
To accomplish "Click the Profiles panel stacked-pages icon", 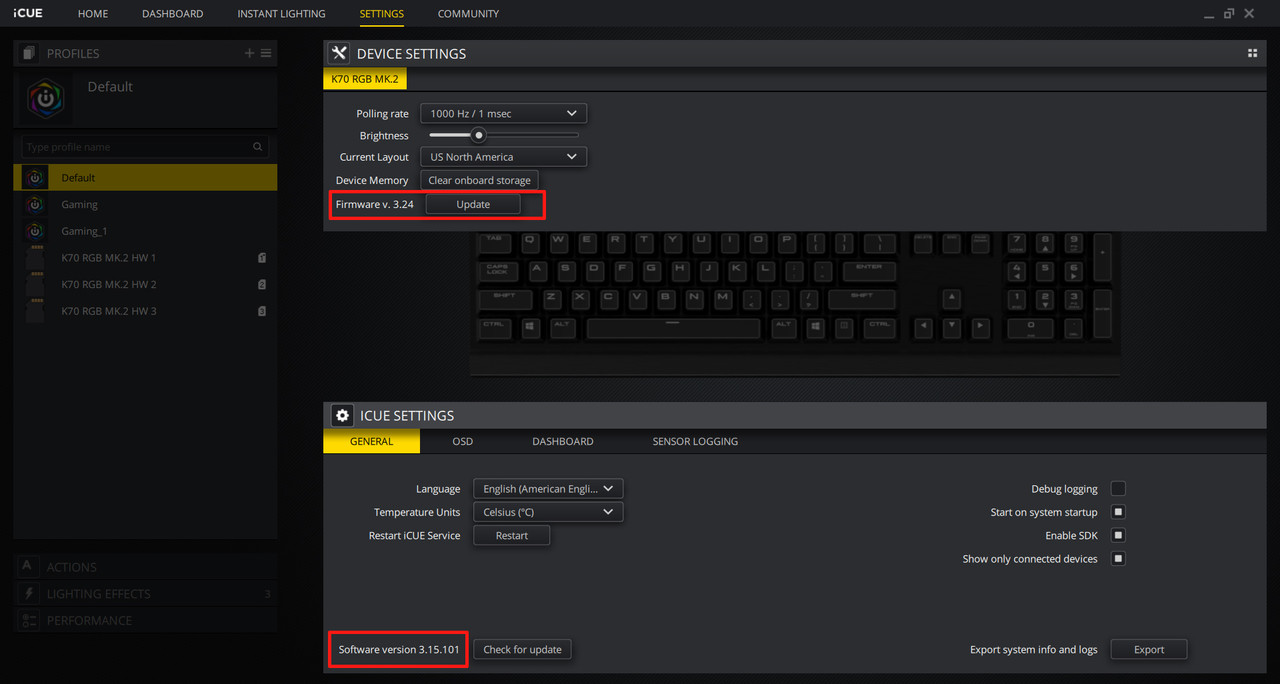I will pyautogui.click(x=28, y=53).
